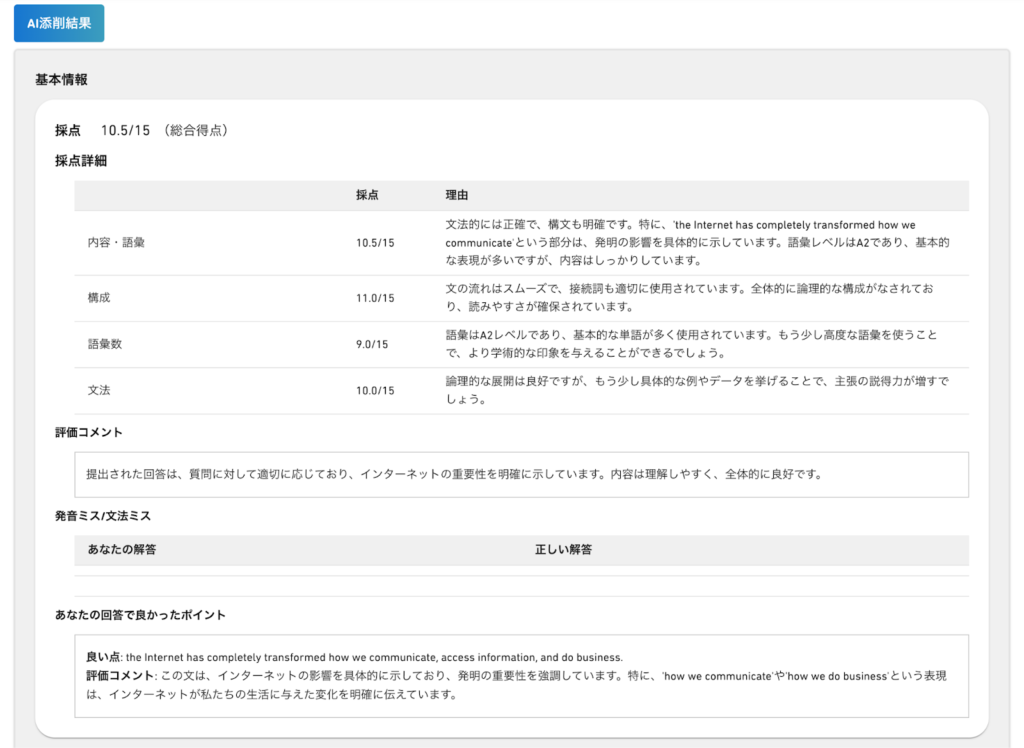This screenshot has height=748, width=1024.
Task: Click the 正しい解答 column header
Action: (563, 550)
